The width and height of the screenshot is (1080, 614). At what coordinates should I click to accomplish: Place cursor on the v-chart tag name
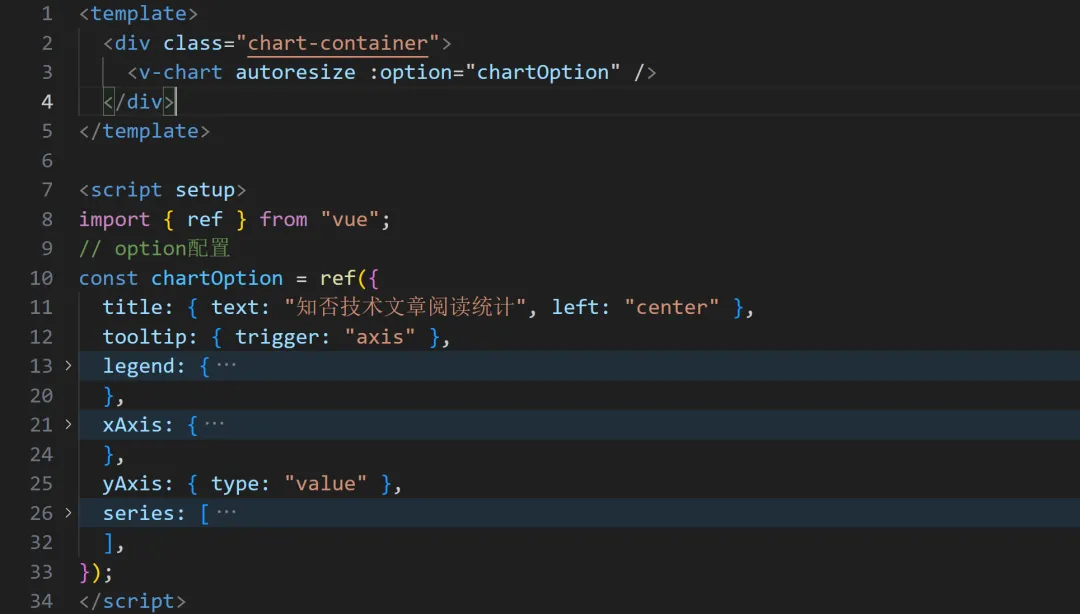(180, 72)
